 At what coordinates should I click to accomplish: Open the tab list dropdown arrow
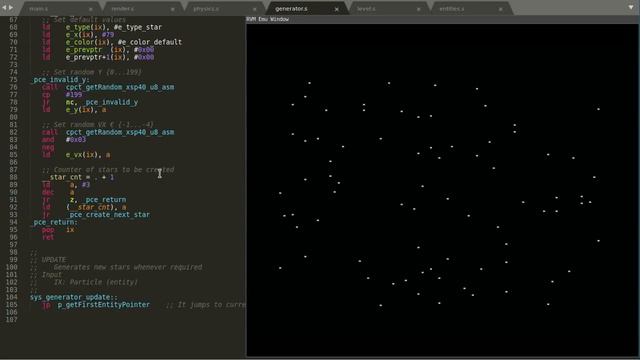pyautogui.click(x=631, y=7)
